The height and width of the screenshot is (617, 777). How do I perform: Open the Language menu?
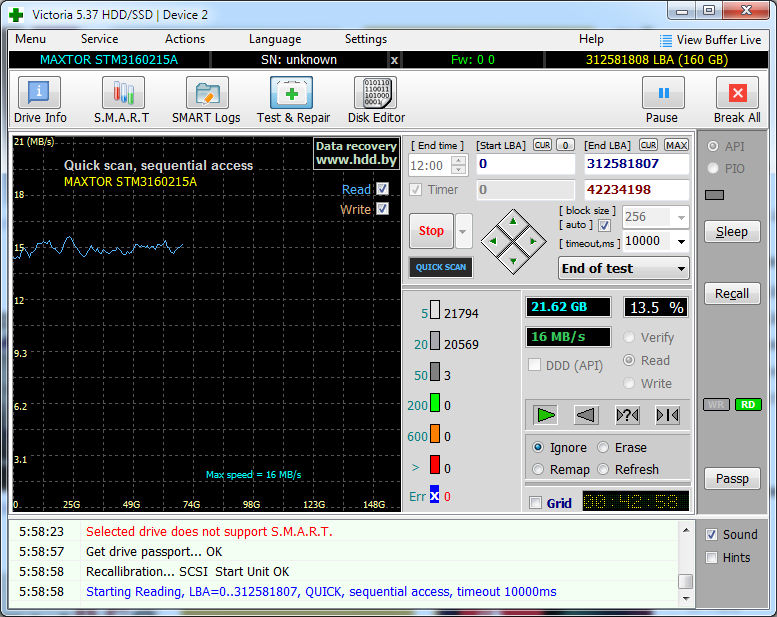(x=275, y=39)
